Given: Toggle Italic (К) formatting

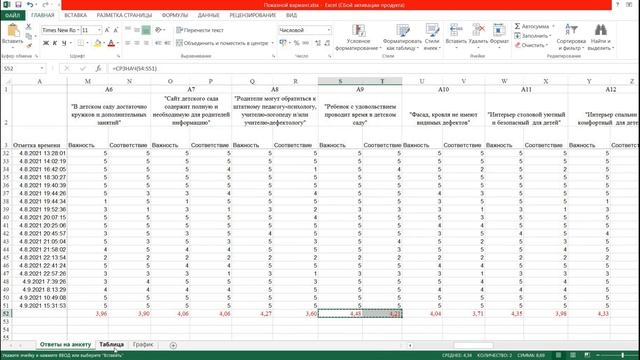Looking at the screenshot, I should [x=55, y=43].
